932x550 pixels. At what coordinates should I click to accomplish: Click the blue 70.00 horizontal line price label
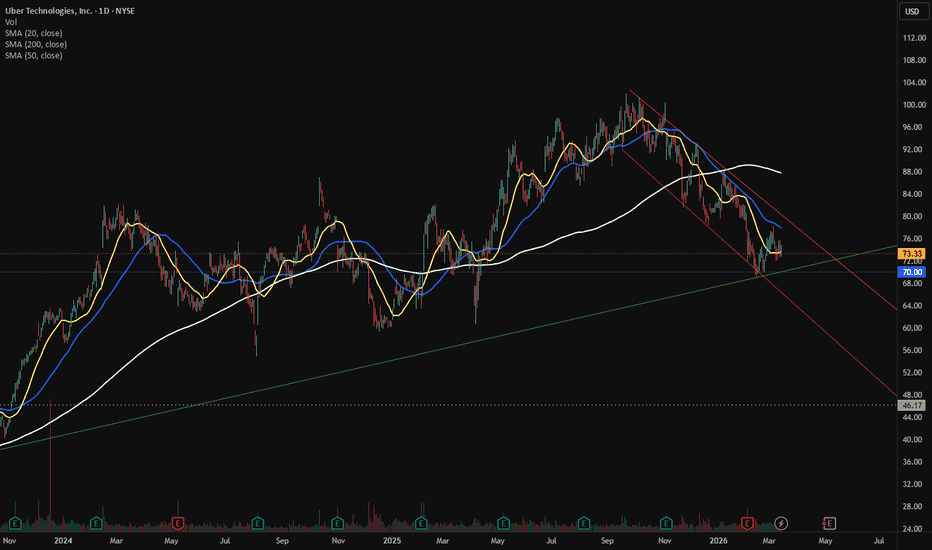pos(911,271)
